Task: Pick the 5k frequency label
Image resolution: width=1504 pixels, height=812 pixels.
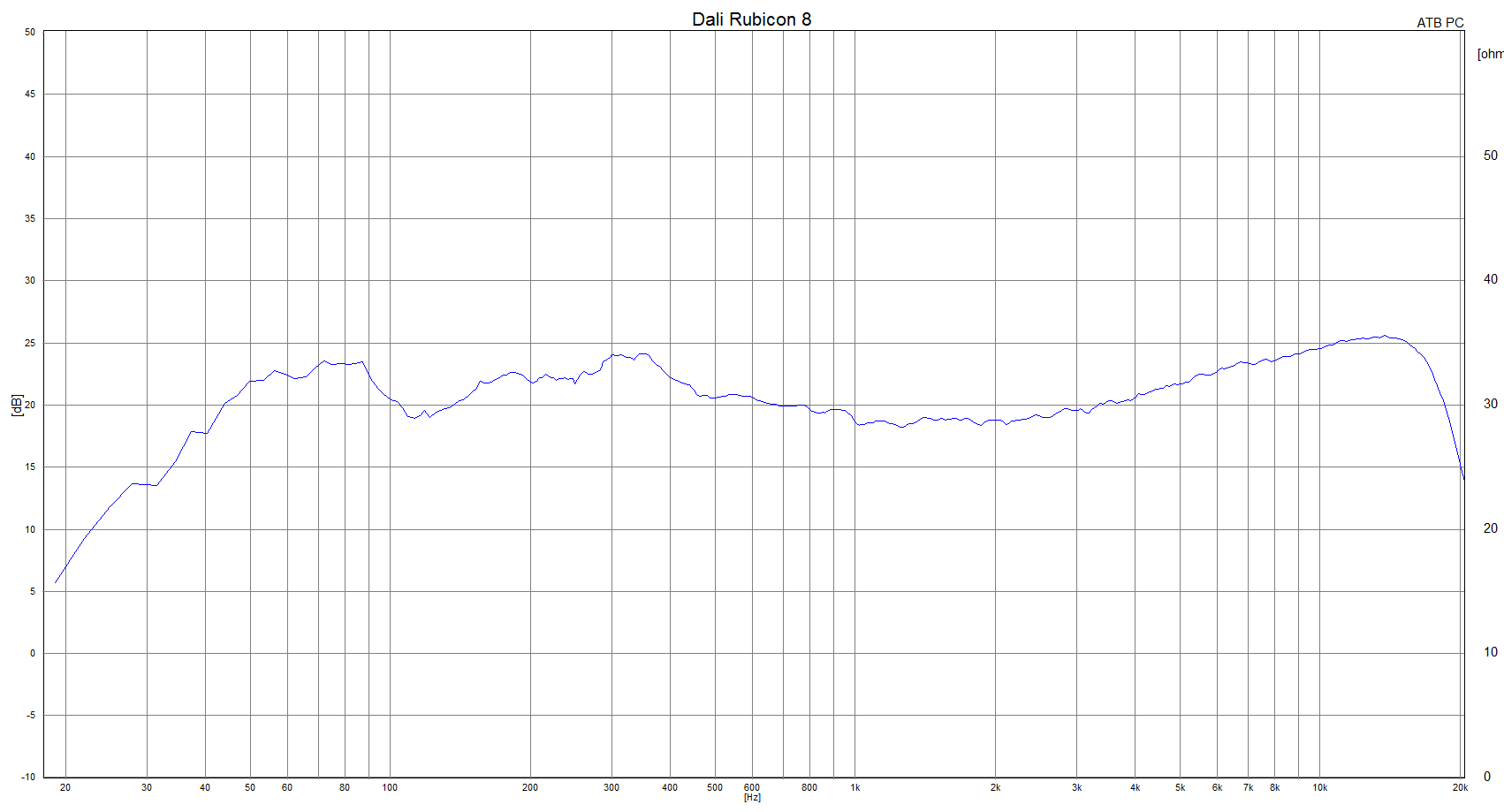Action: pos(1181,787)
